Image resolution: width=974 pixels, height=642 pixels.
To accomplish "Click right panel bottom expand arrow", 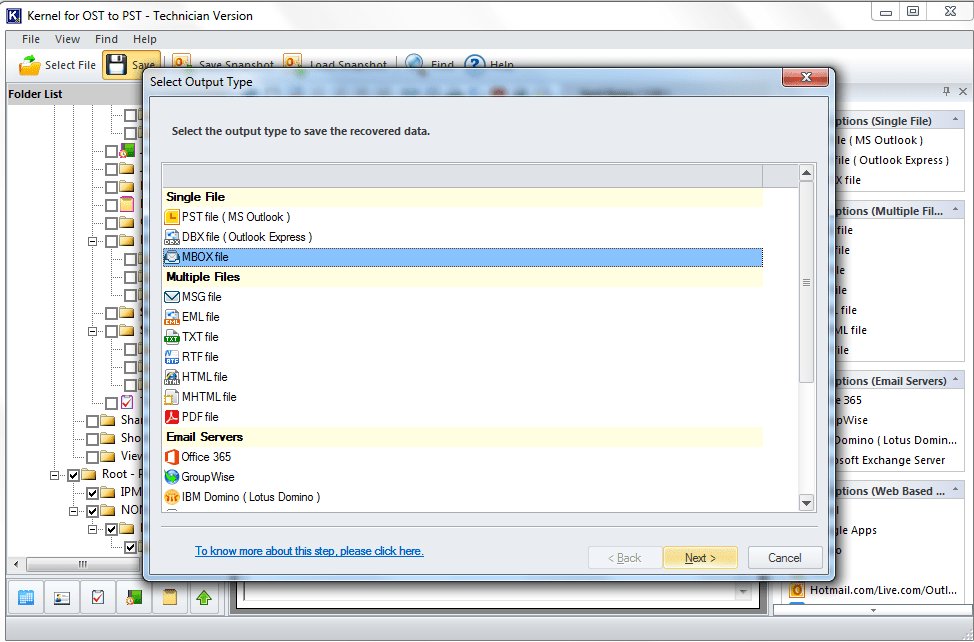I will pyautogui.click(x=873, y=610).
